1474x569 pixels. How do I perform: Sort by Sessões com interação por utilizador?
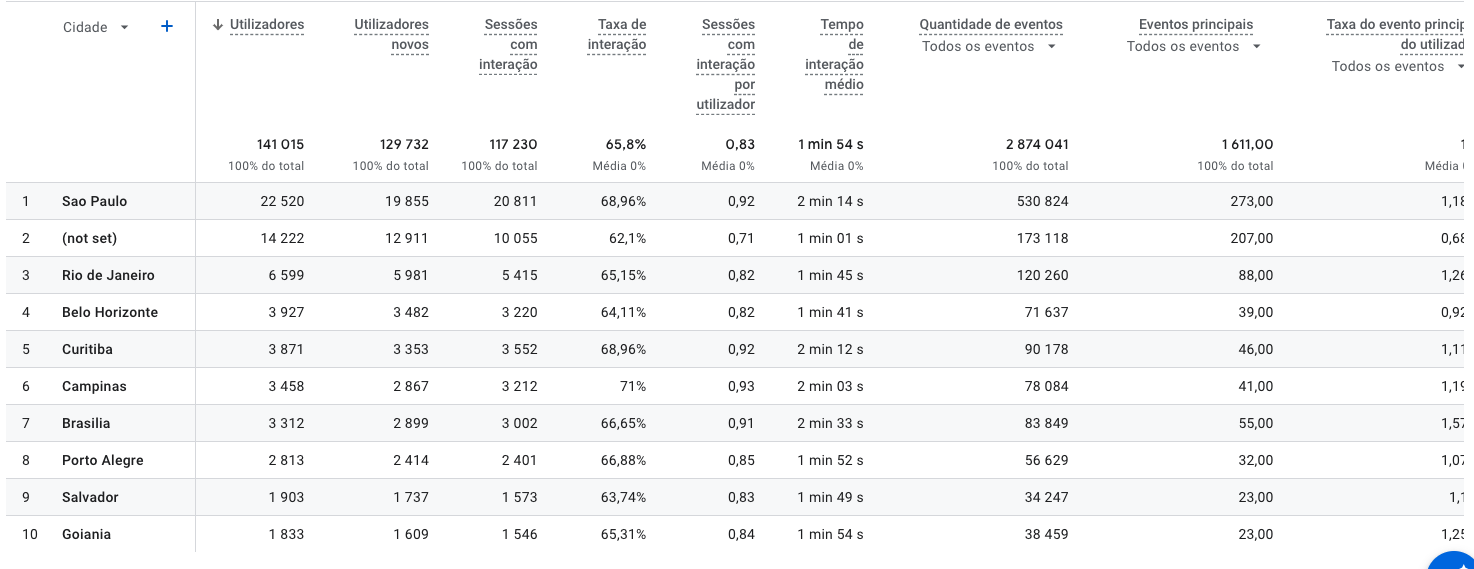[x=726, y=64]
